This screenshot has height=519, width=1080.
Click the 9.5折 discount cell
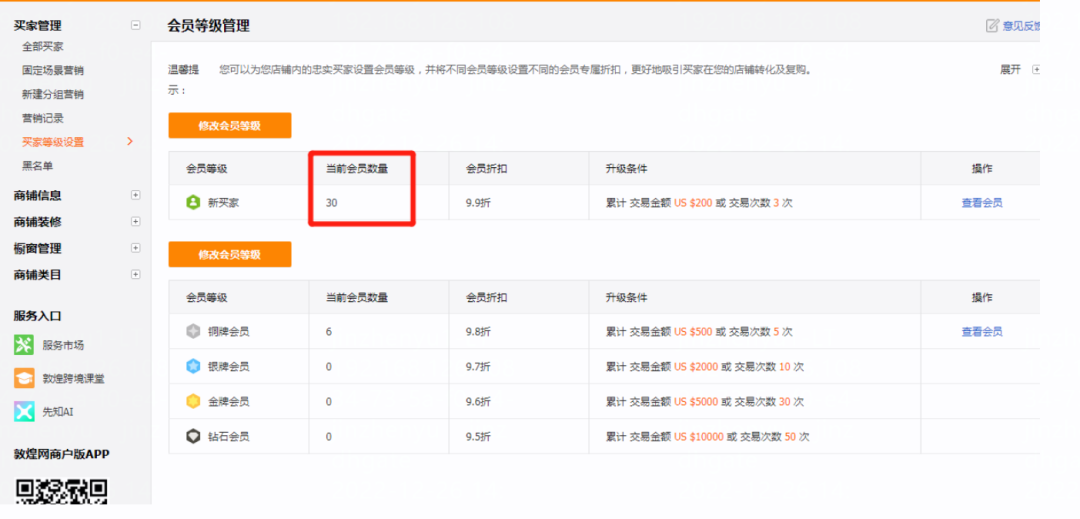(478, 436)
